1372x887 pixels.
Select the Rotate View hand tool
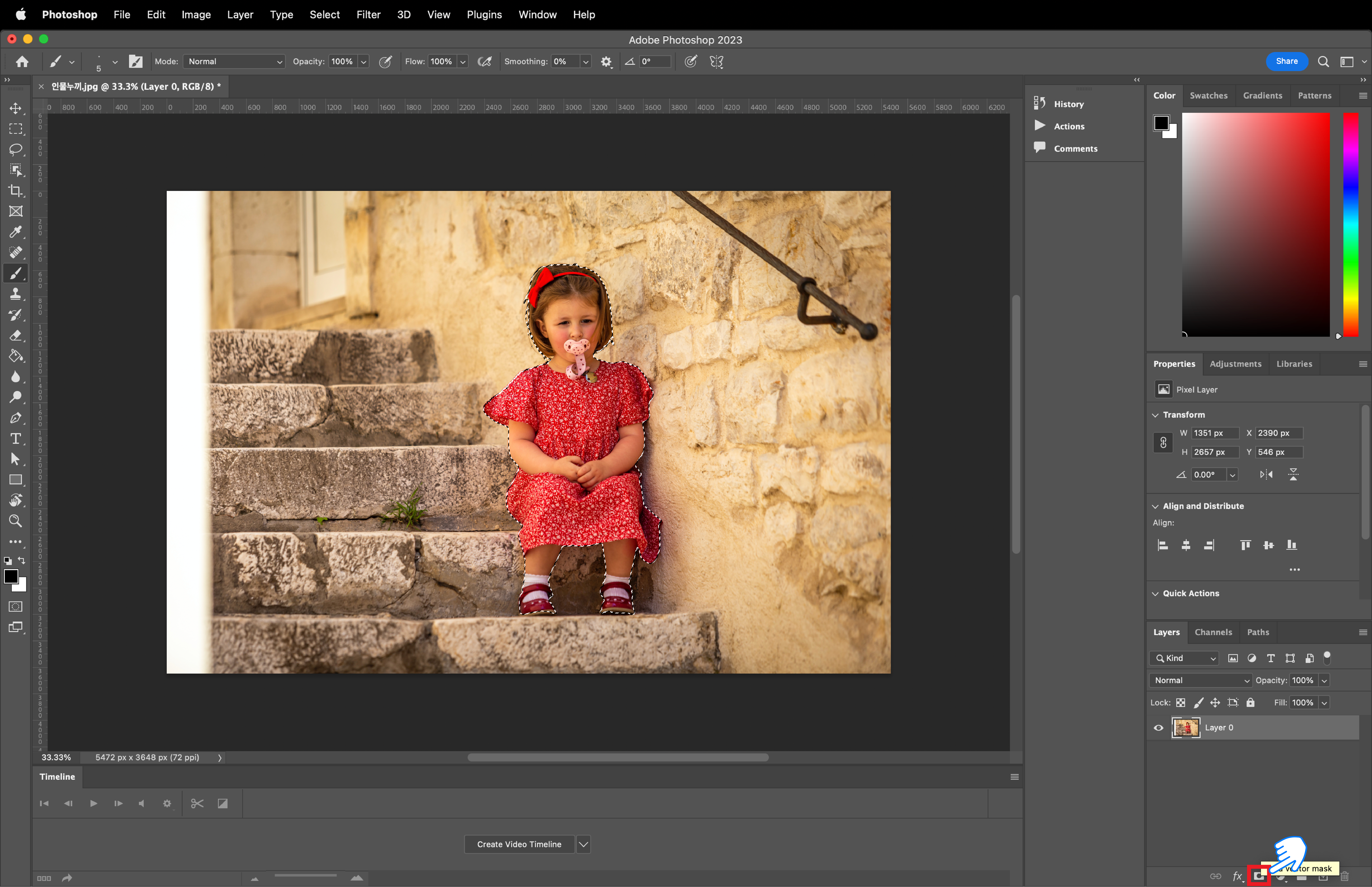pyautogui.click(x=16, y=501)
